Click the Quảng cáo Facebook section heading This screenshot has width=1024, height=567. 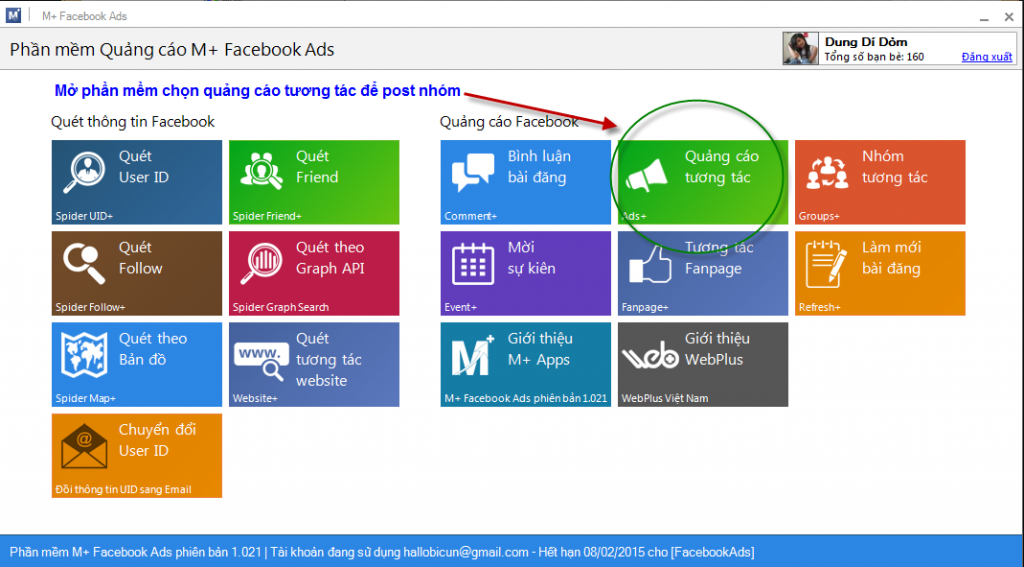(x=509, y=122)
